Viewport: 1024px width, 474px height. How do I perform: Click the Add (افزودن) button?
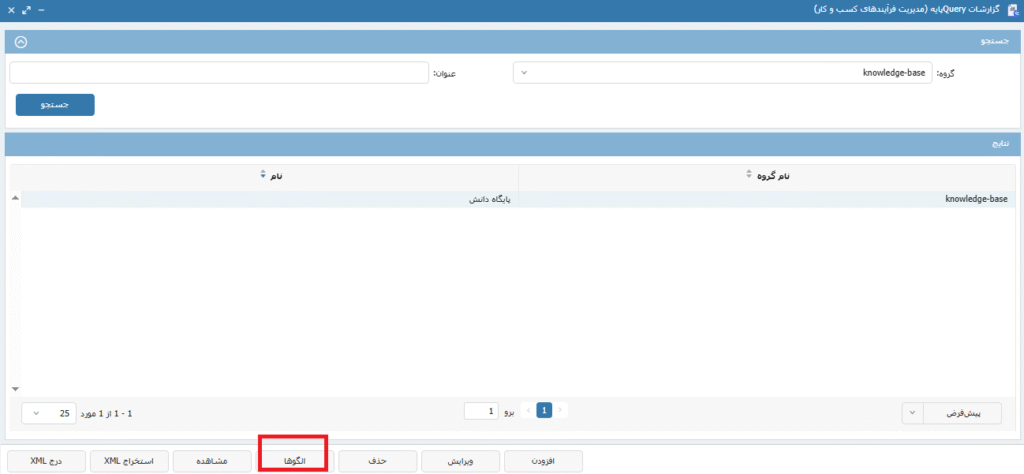543,461
